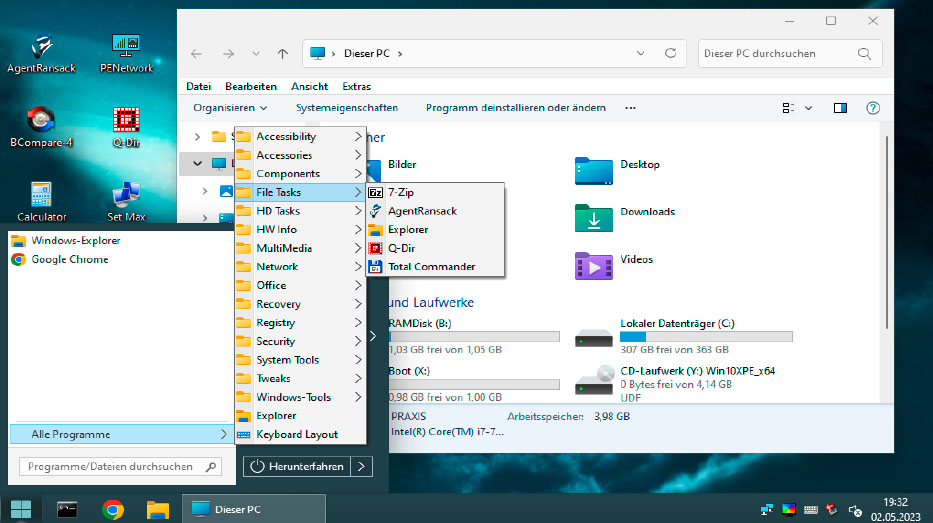Click the Explorer vertical scrollbar
This screenshot has width=933, height=523.
(887, 232)
